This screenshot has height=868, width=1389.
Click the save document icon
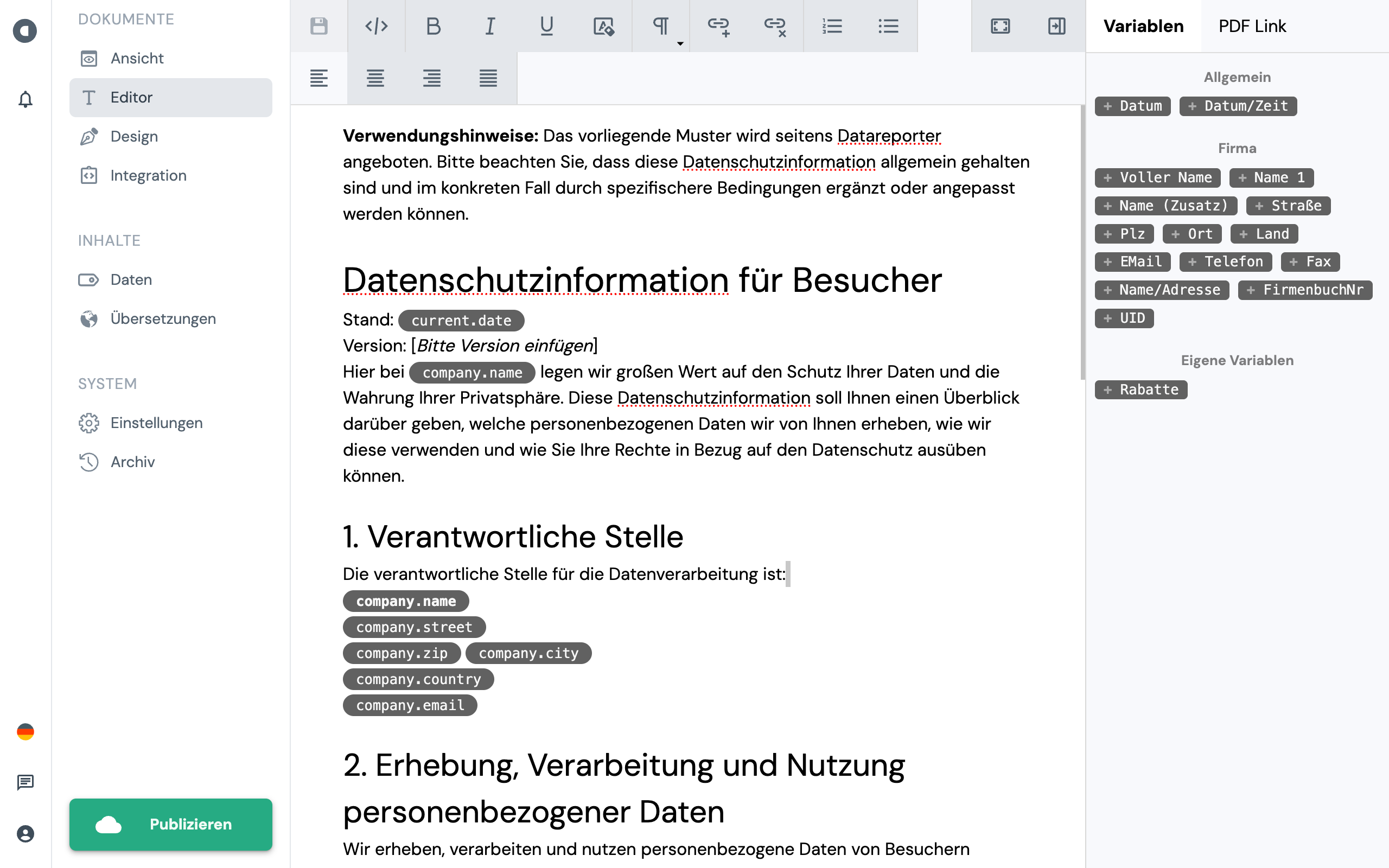click(x=318, y=26)
